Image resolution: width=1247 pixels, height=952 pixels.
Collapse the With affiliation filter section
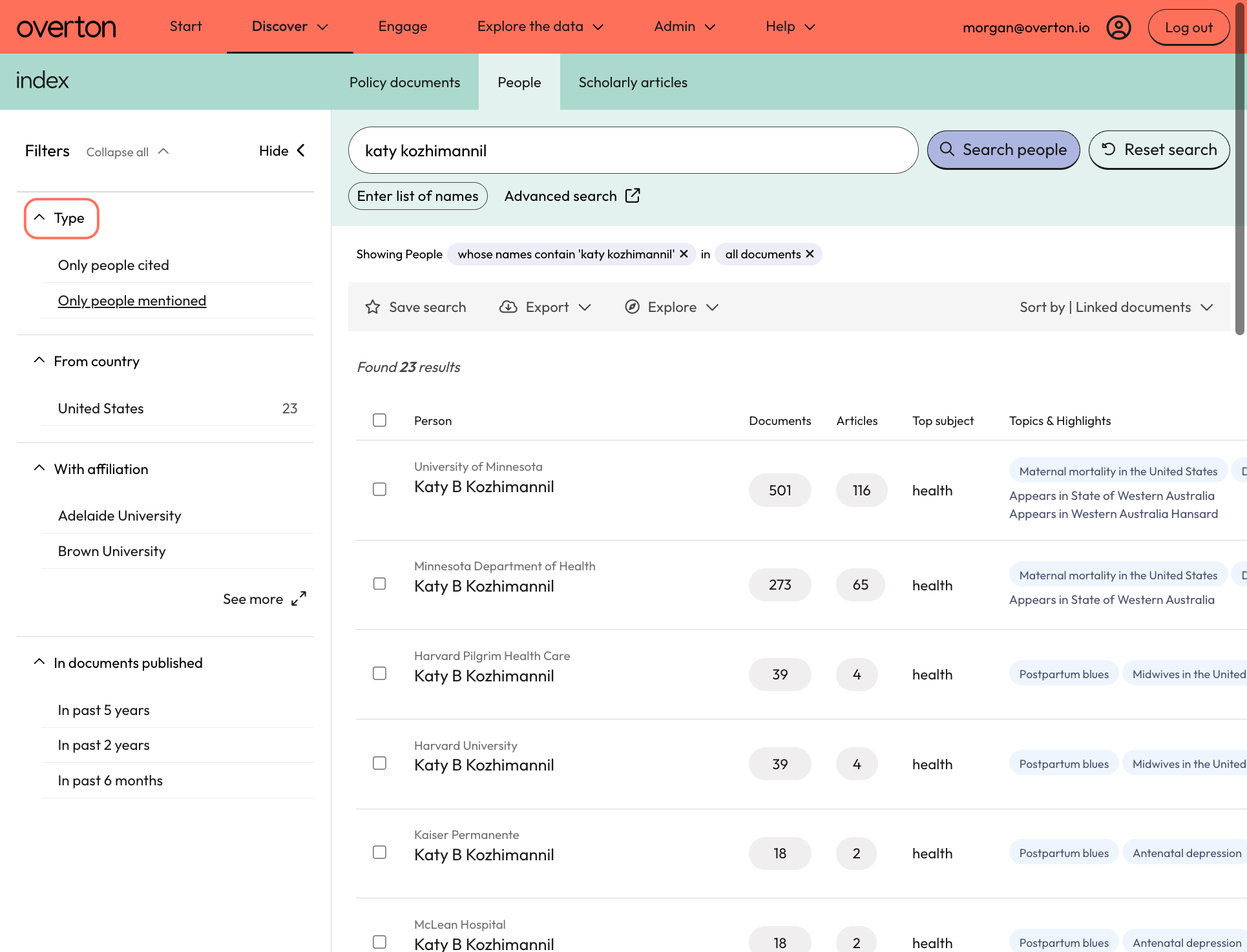point(91,470)
